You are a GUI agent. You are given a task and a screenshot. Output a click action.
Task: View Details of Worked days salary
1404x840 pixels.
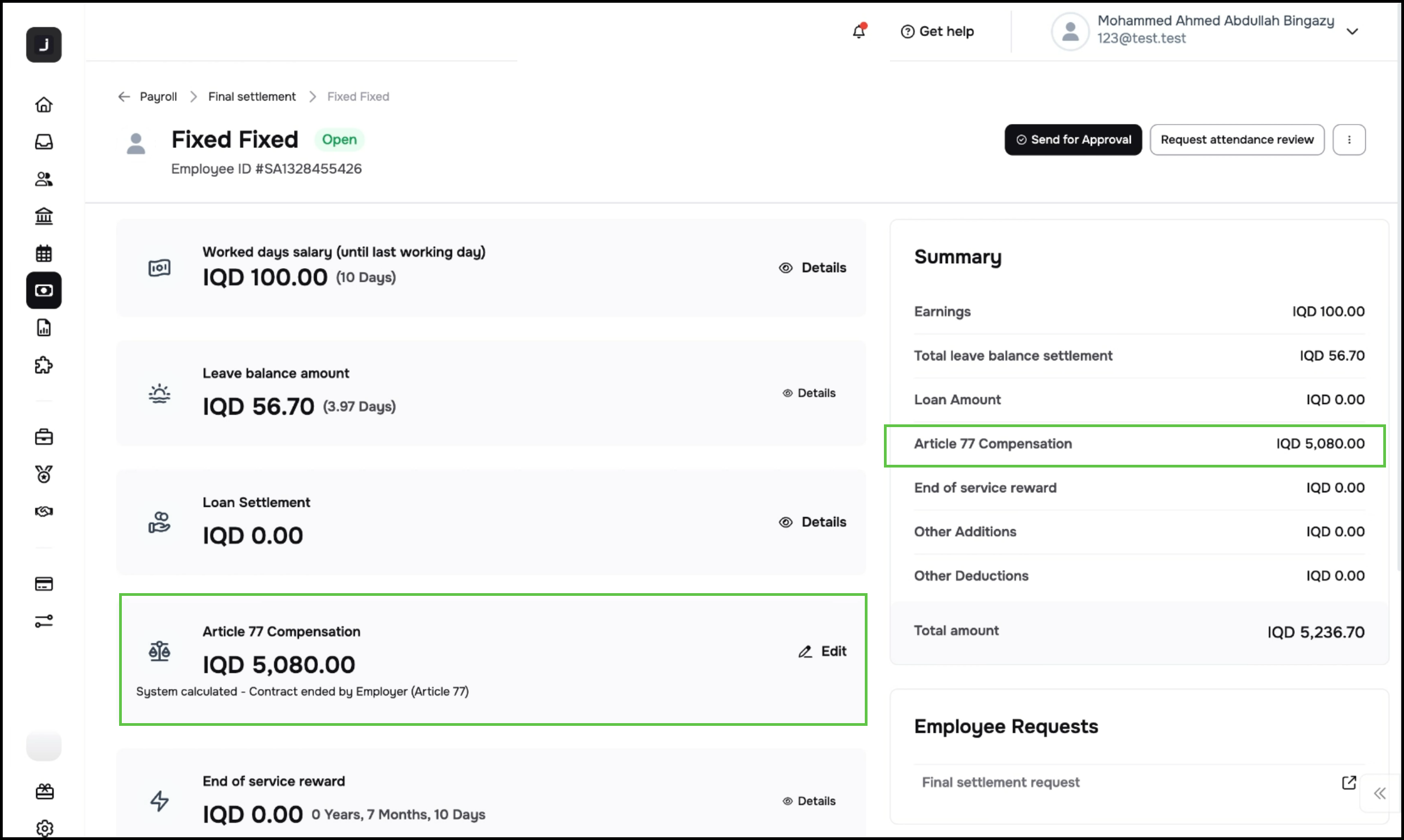click(812, 268)
